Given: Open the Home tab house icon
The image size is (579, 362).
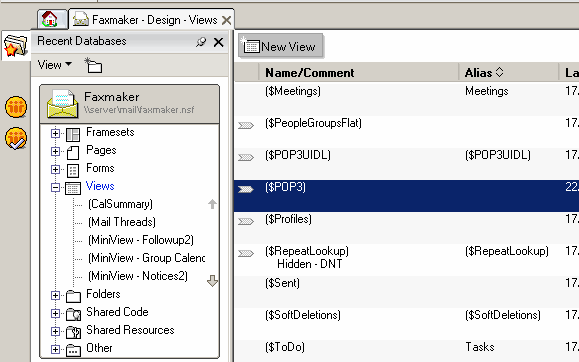Looking at the screenshot, I should 49,19.
